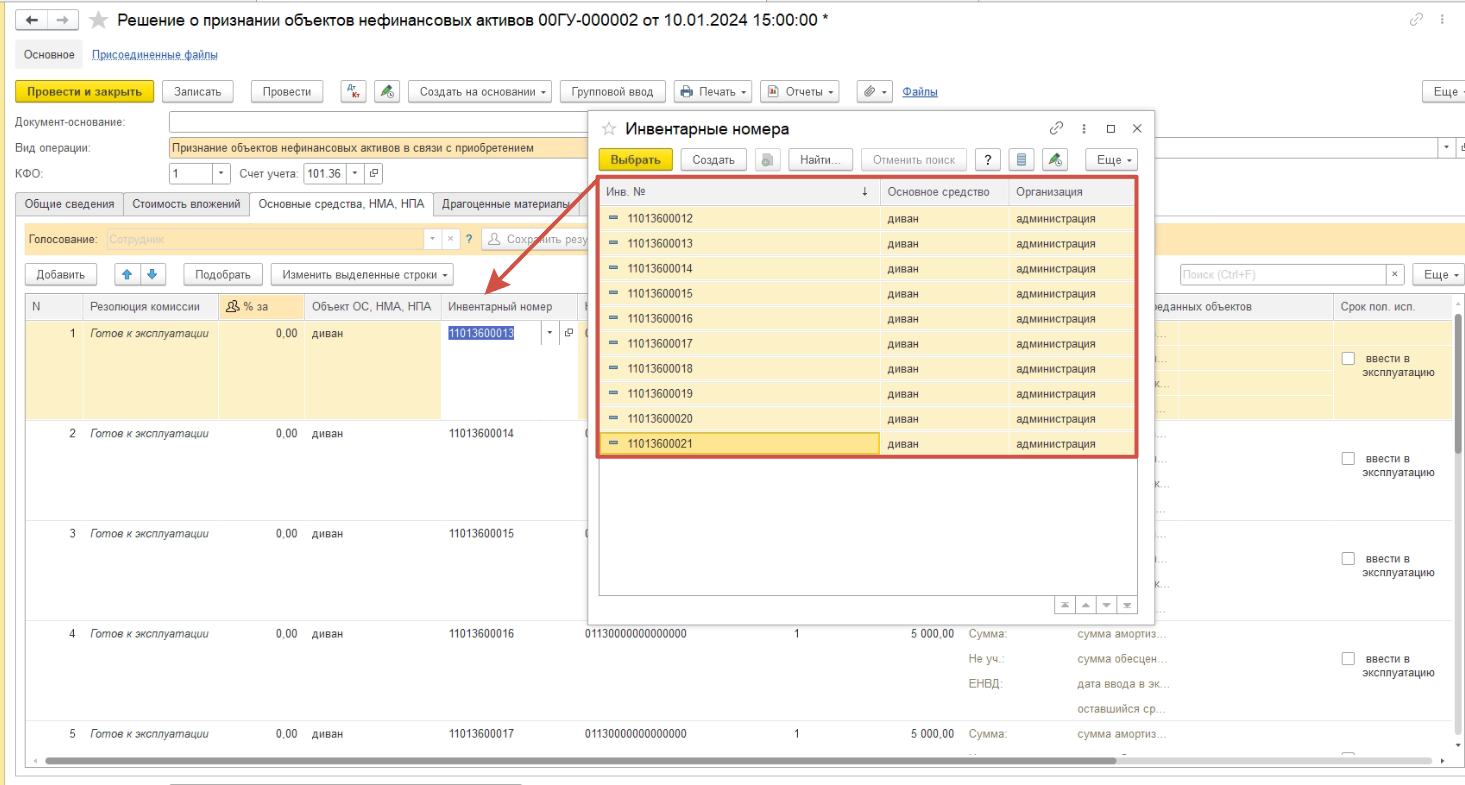Check 'ввести в эксплуатацию' for row 2
Image resolution: width=1465 pixels, height=785 pixels.
(1348, 459)
